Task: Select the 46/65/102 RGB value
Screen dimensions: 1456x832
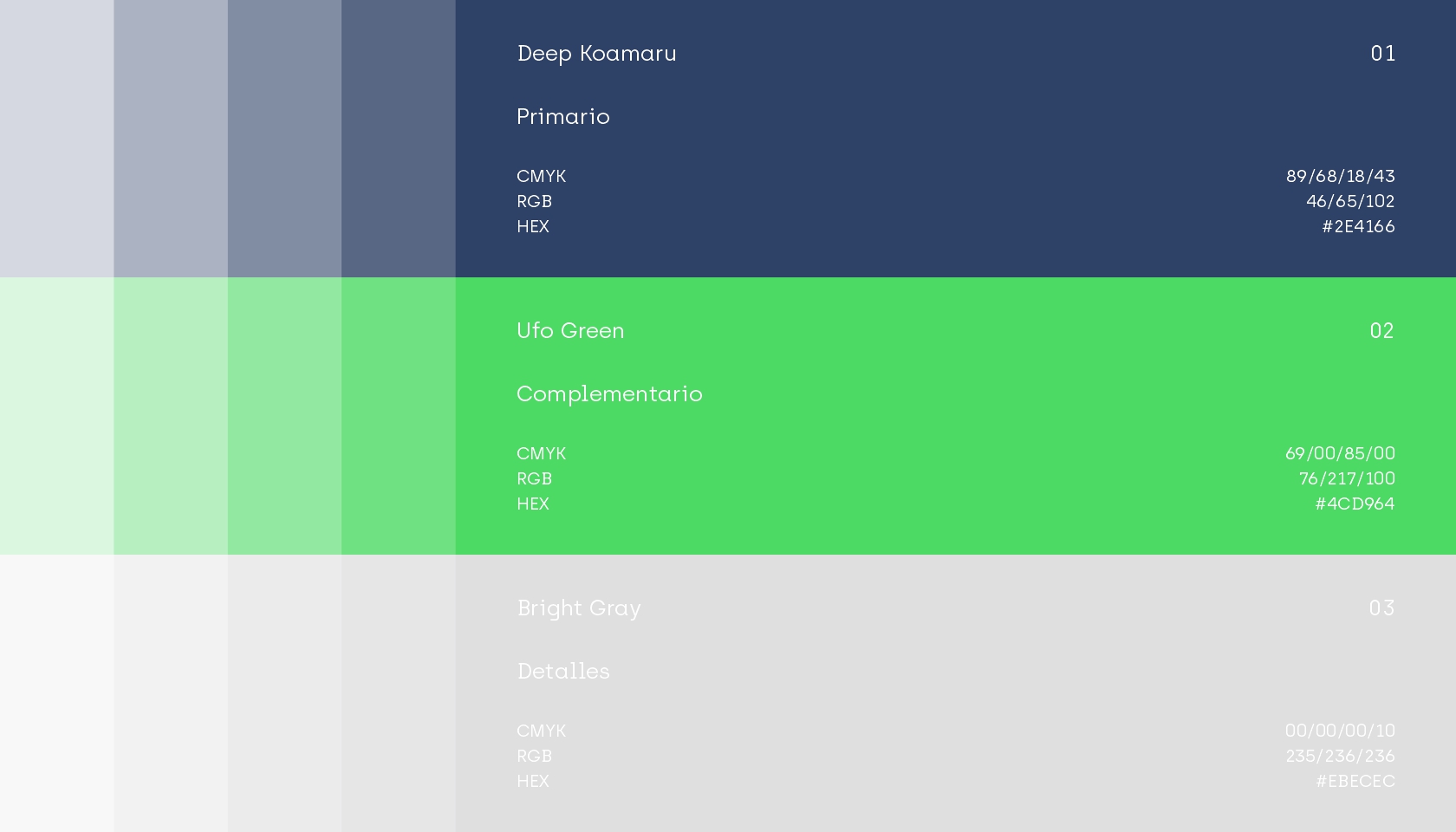Action: click(x=1350, y=202)
